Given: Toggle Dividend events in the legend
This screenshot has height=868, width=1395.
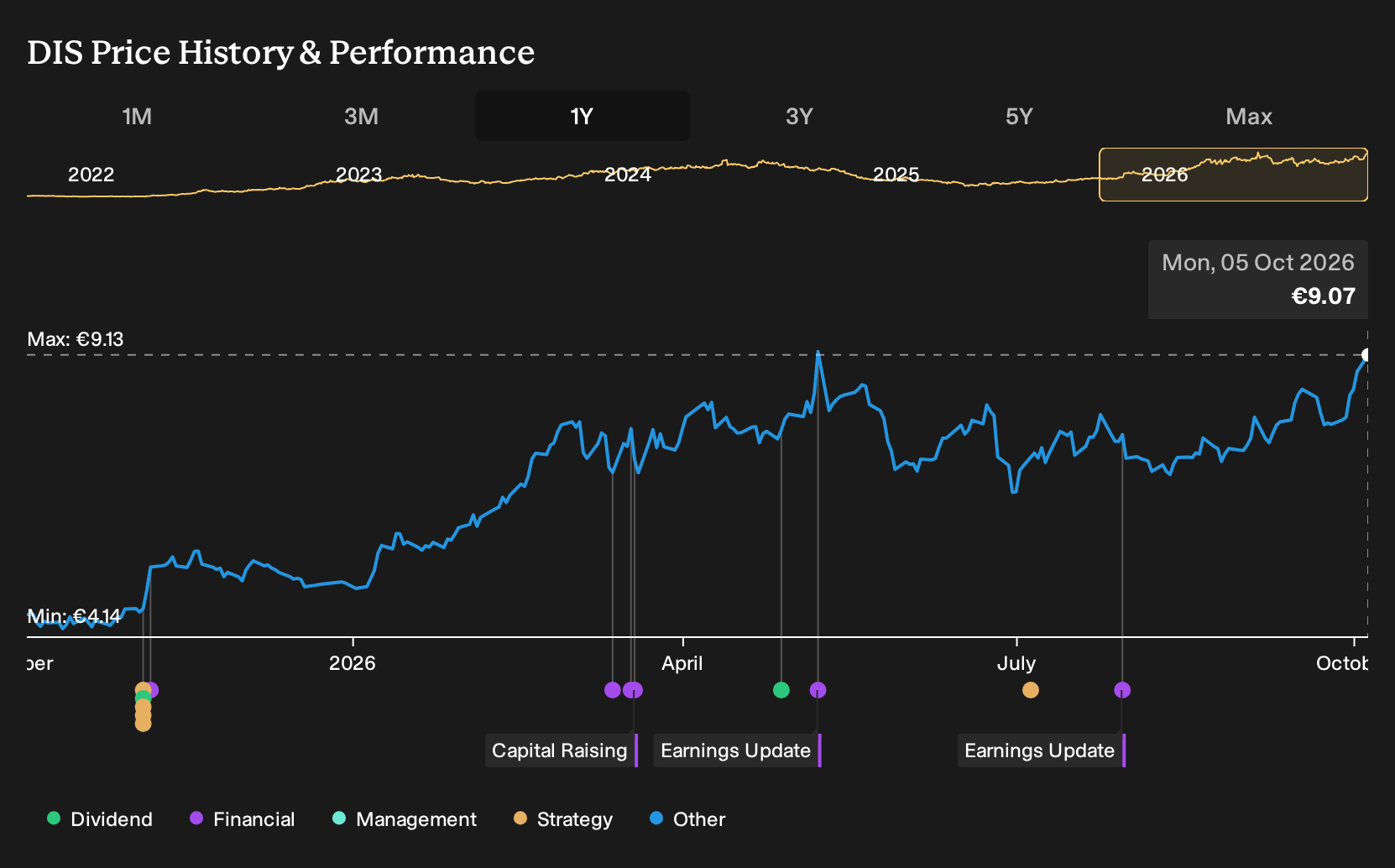Looking at the screenshot, I should (100, 819).
